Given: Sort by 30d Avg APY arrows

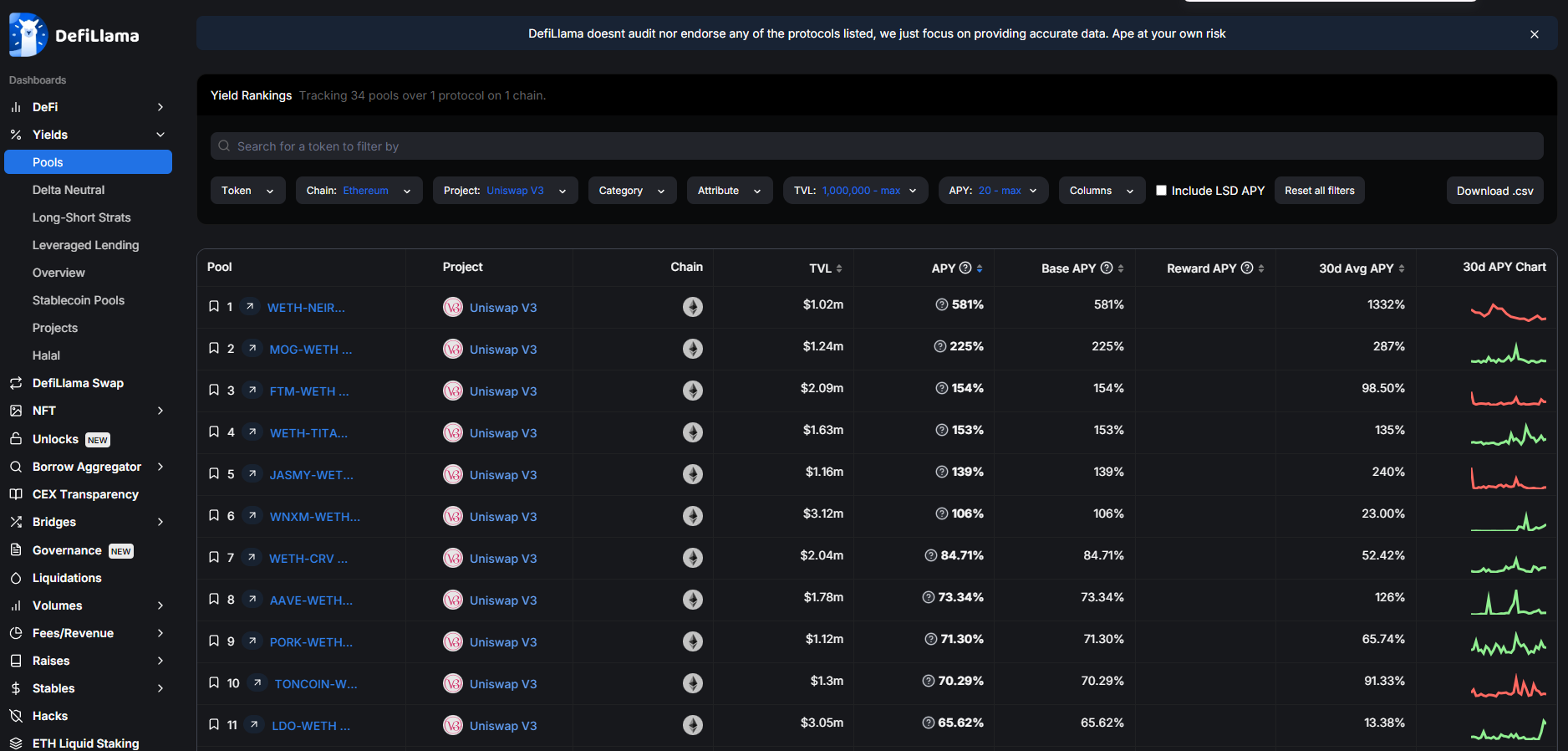Looking at the screenshot, I should click(1402, 268).
